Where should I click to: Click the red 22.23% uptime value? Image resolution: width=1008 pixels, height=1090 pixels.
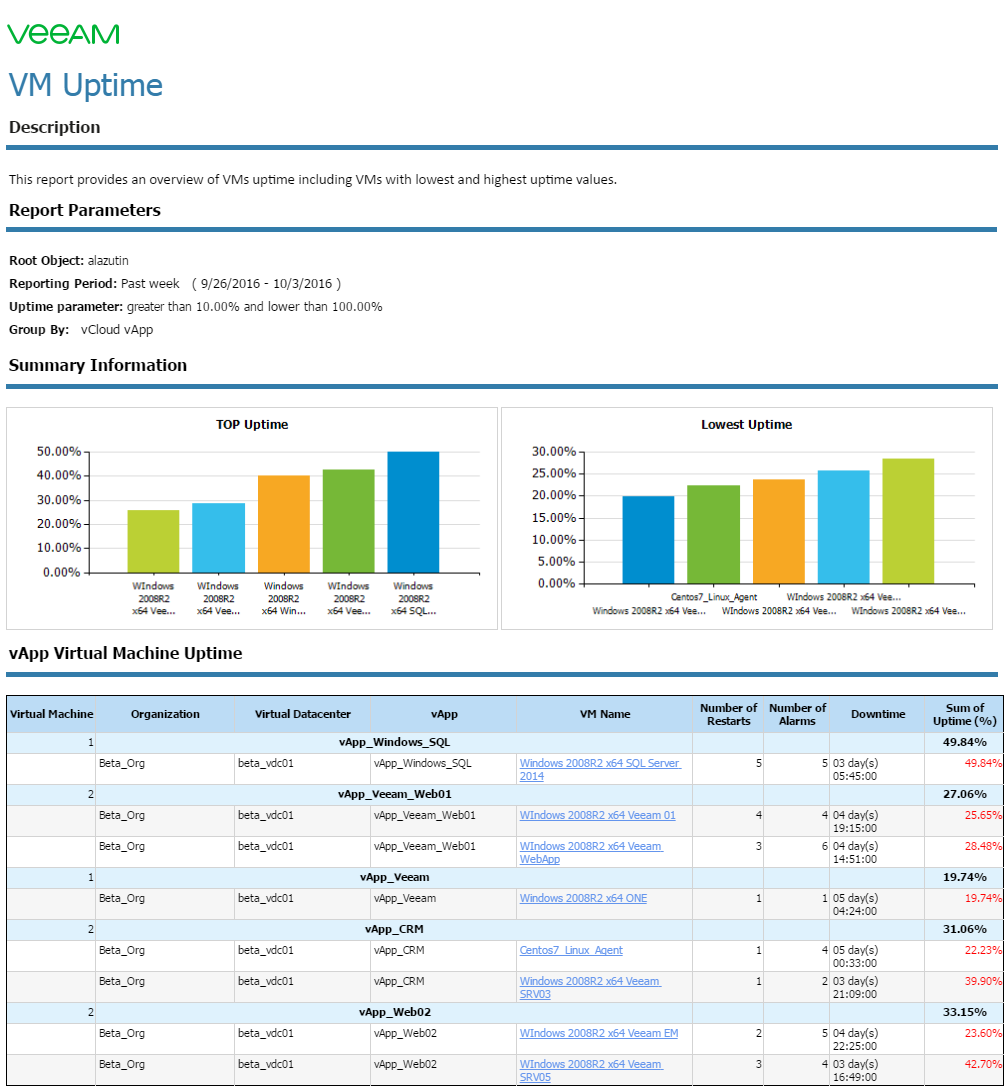(983, 950)
